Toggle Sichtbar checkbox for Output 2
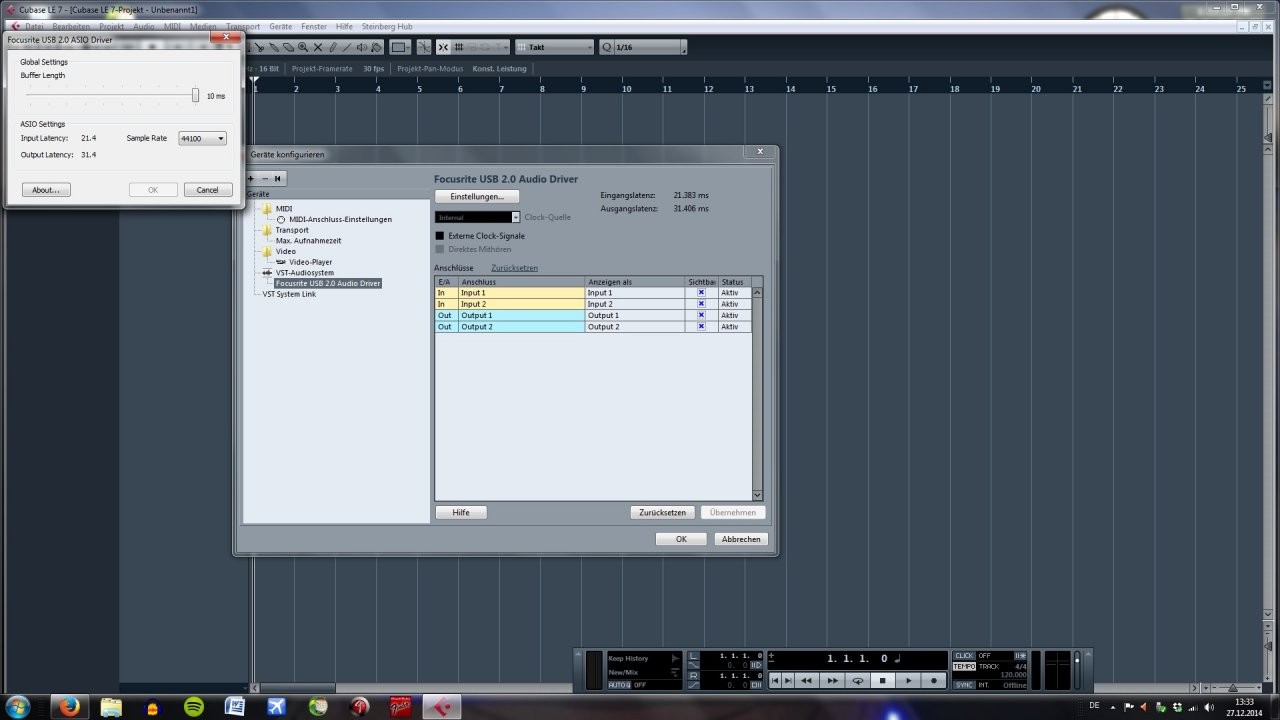 click(x=701, y=327)
